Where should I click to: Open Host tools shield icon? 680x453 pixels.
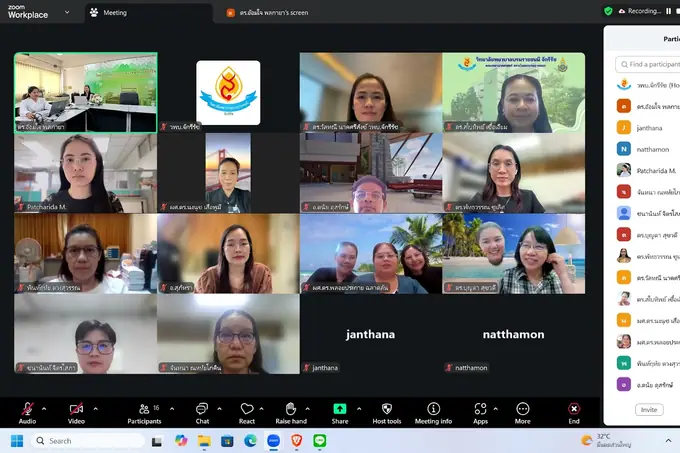pyautogui.click(x=387, y=409)
